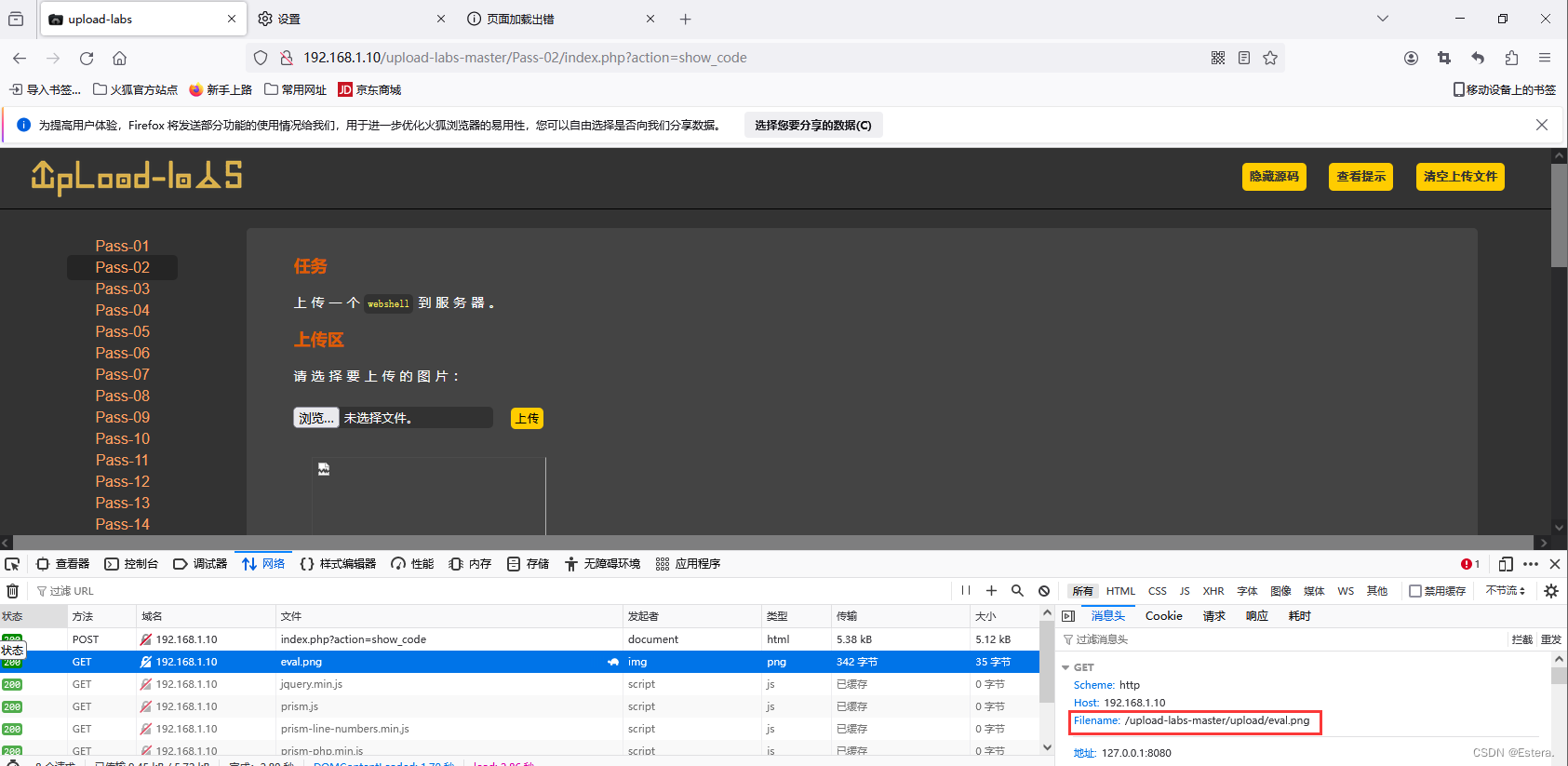The width and height of the screenshot is (1568, 766).
Task: Click the 上传 upload button
Action: point(527,419)
